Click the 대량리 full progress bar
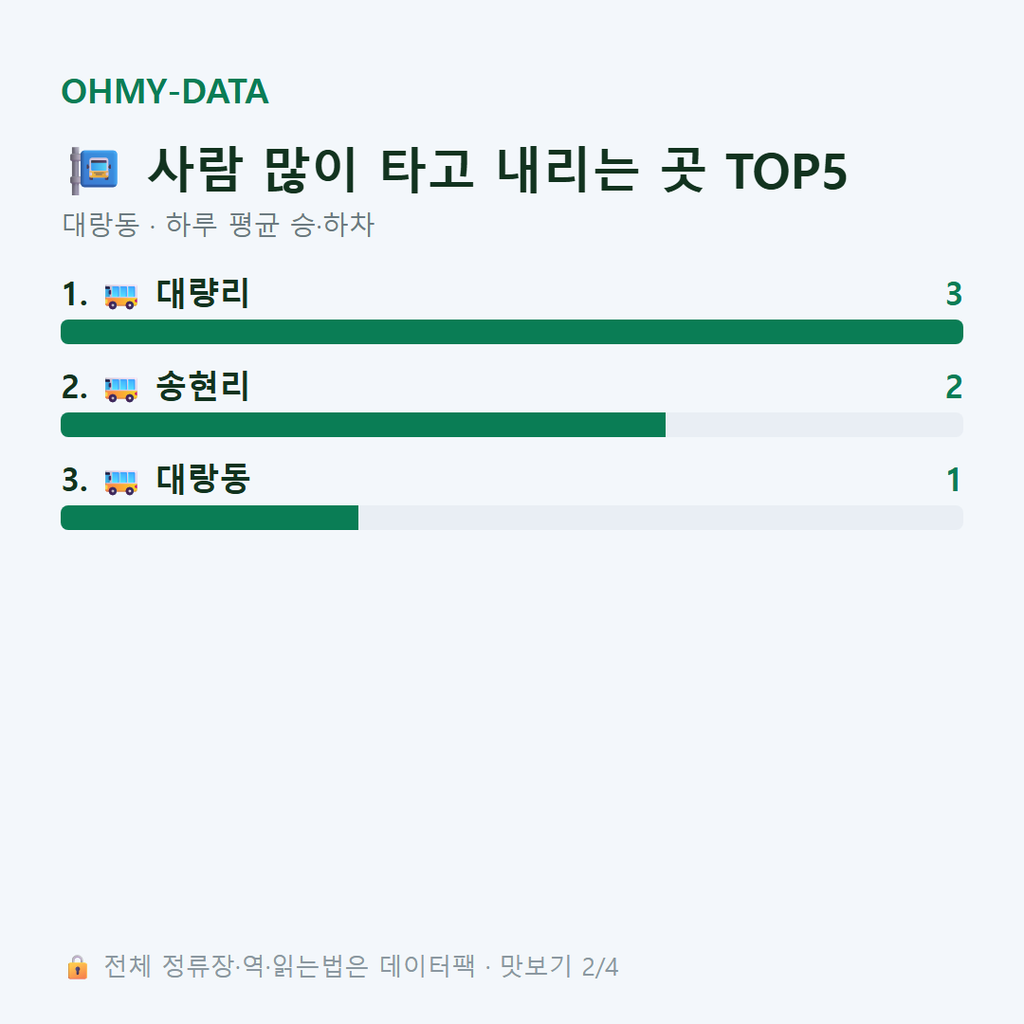Viewport: 1024px width, 1024px height. pyautogui.click(x=512, y=332)
